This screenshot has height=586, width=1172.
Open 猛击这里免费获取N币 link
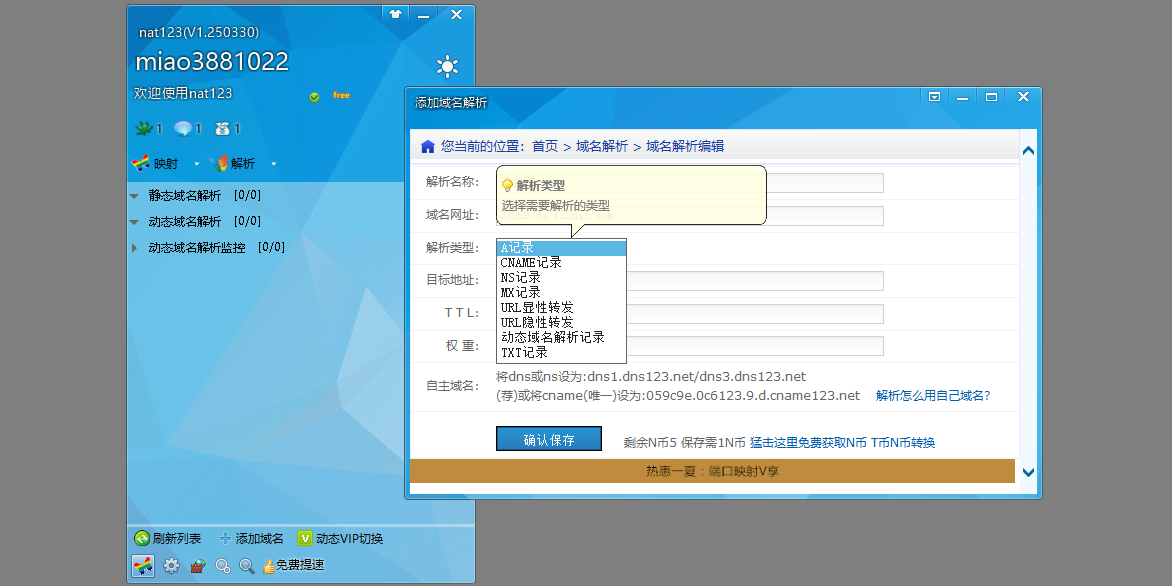point(808,442)
